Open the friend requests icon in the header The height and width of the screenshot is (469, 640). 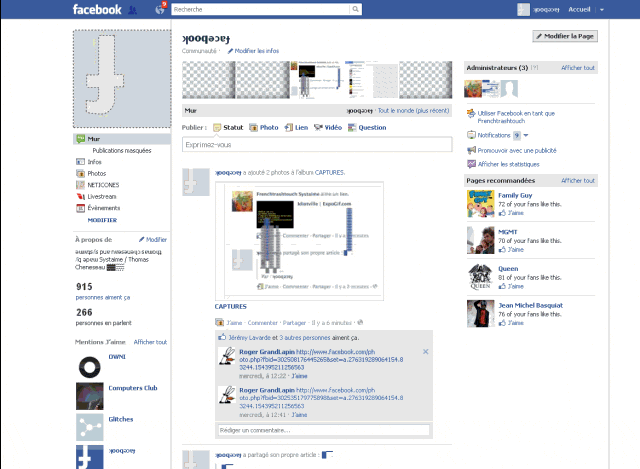(x=133, y=10)
